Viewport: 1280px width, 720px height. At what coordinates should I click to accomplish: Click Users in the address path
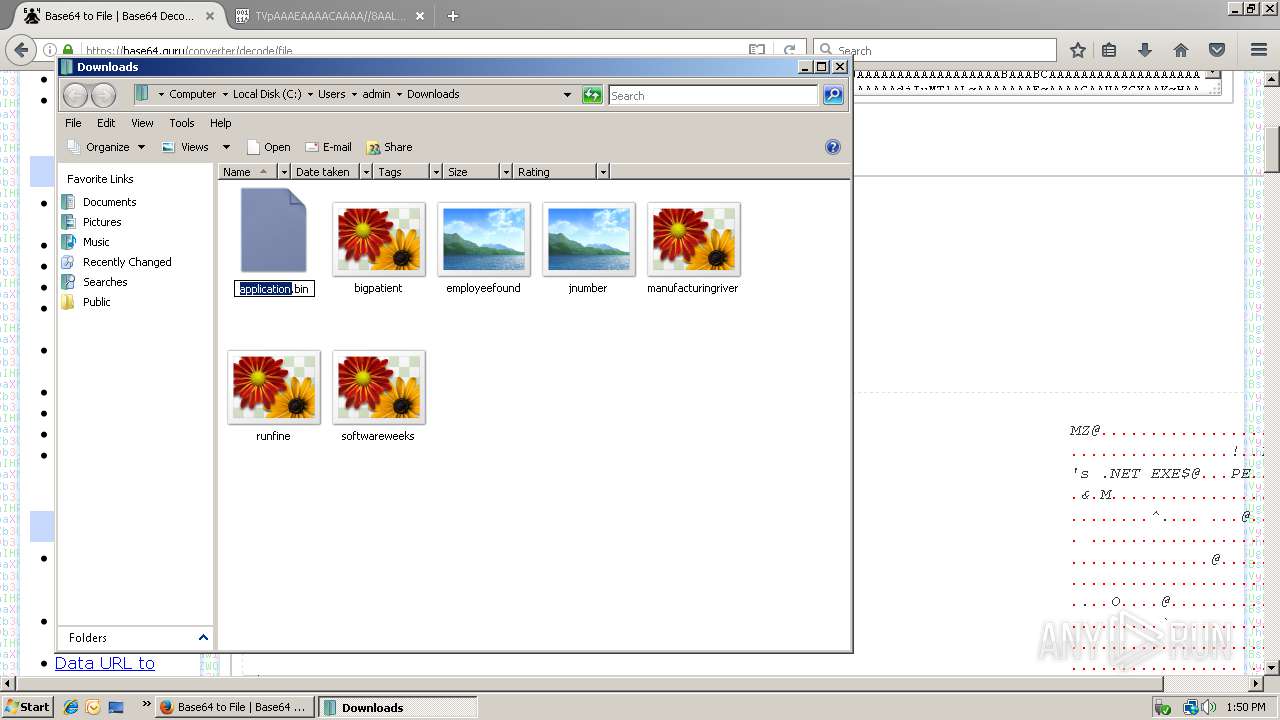tap(331, 94)
